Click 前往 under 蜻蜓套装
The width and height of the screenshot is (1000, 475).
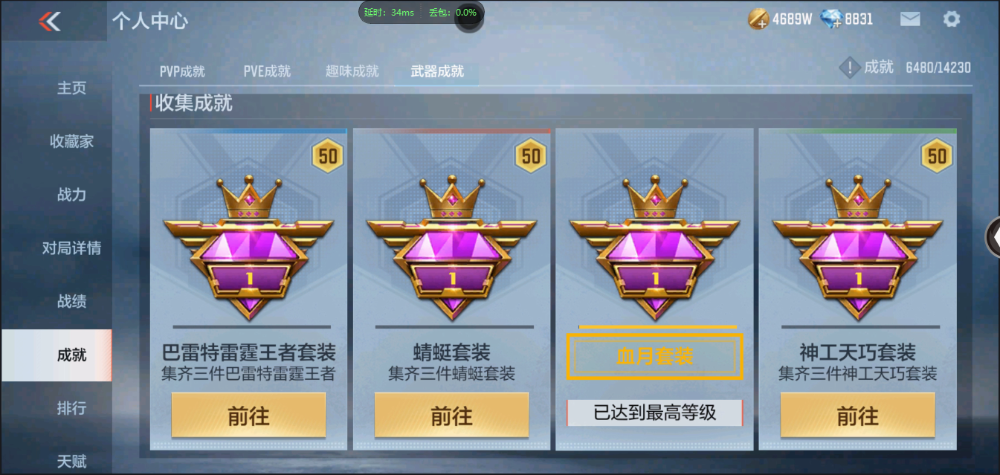coord(452,416)
